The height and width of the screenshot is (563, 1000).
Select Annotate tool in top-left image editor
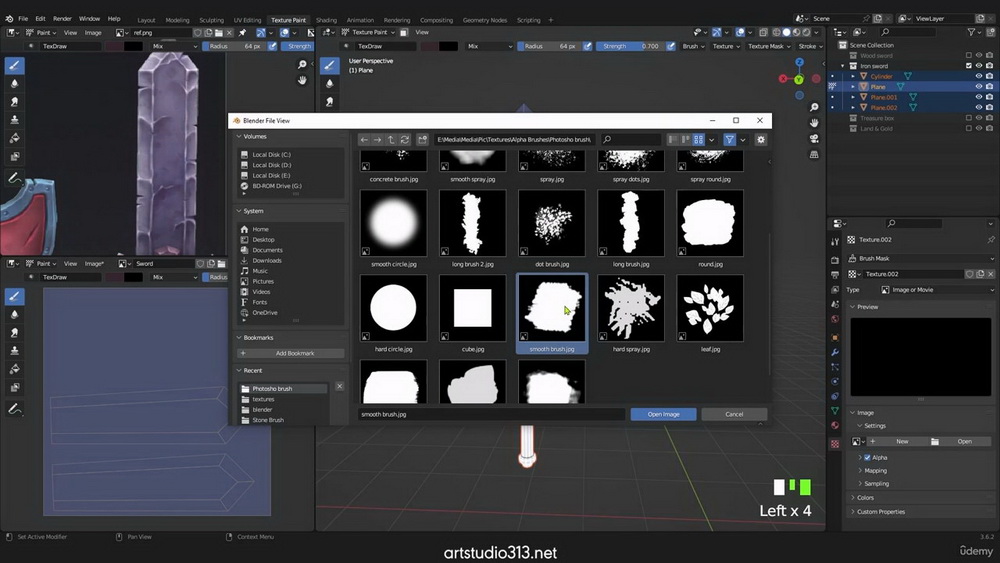[x=14, y=179]
